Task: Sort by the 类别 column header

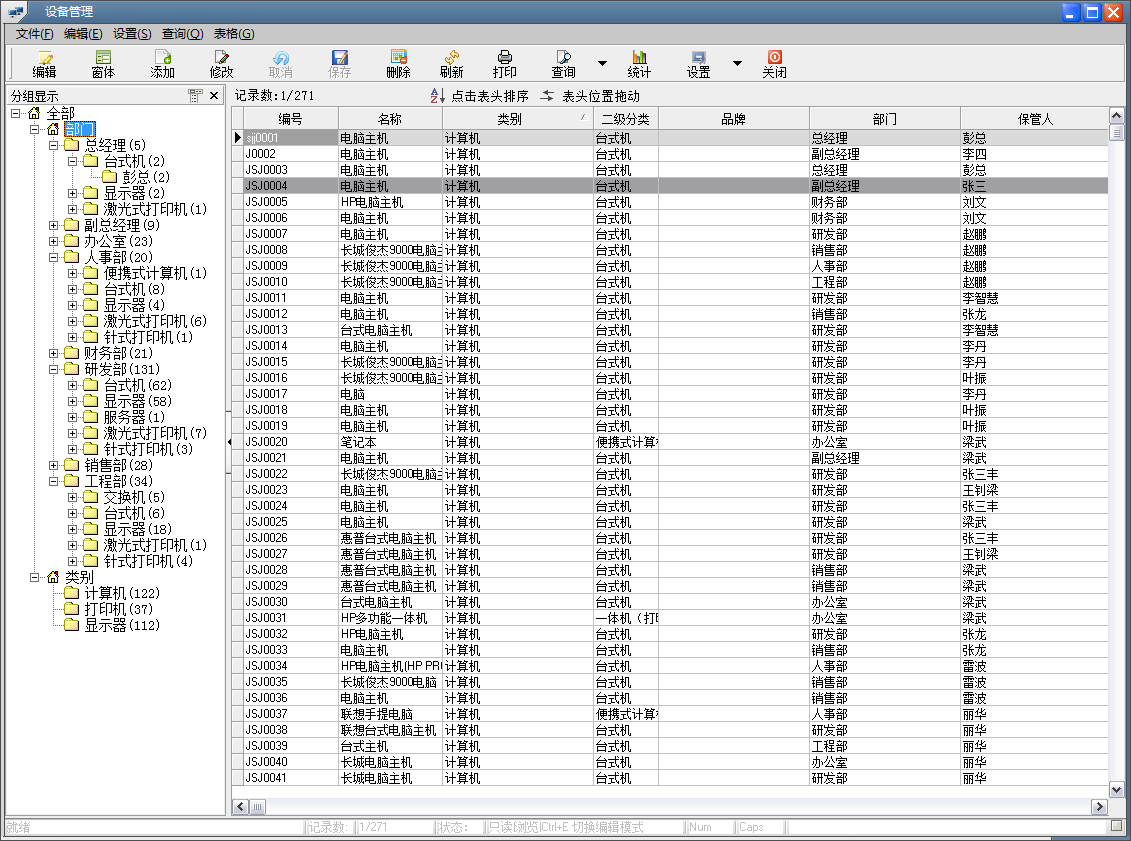Action: 517,119
